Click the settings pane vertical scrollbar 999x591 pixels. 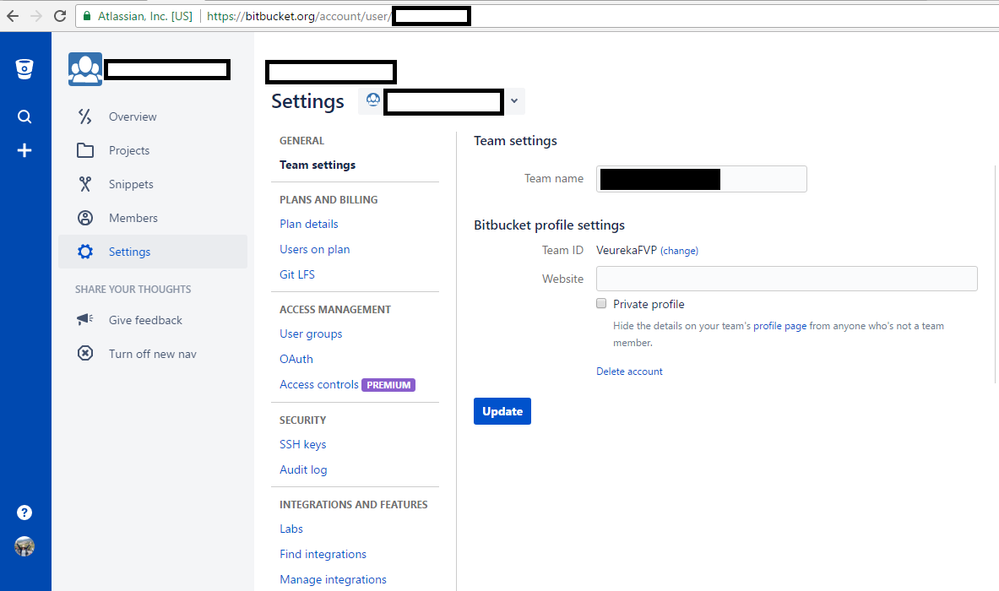(x=996, y=274)
